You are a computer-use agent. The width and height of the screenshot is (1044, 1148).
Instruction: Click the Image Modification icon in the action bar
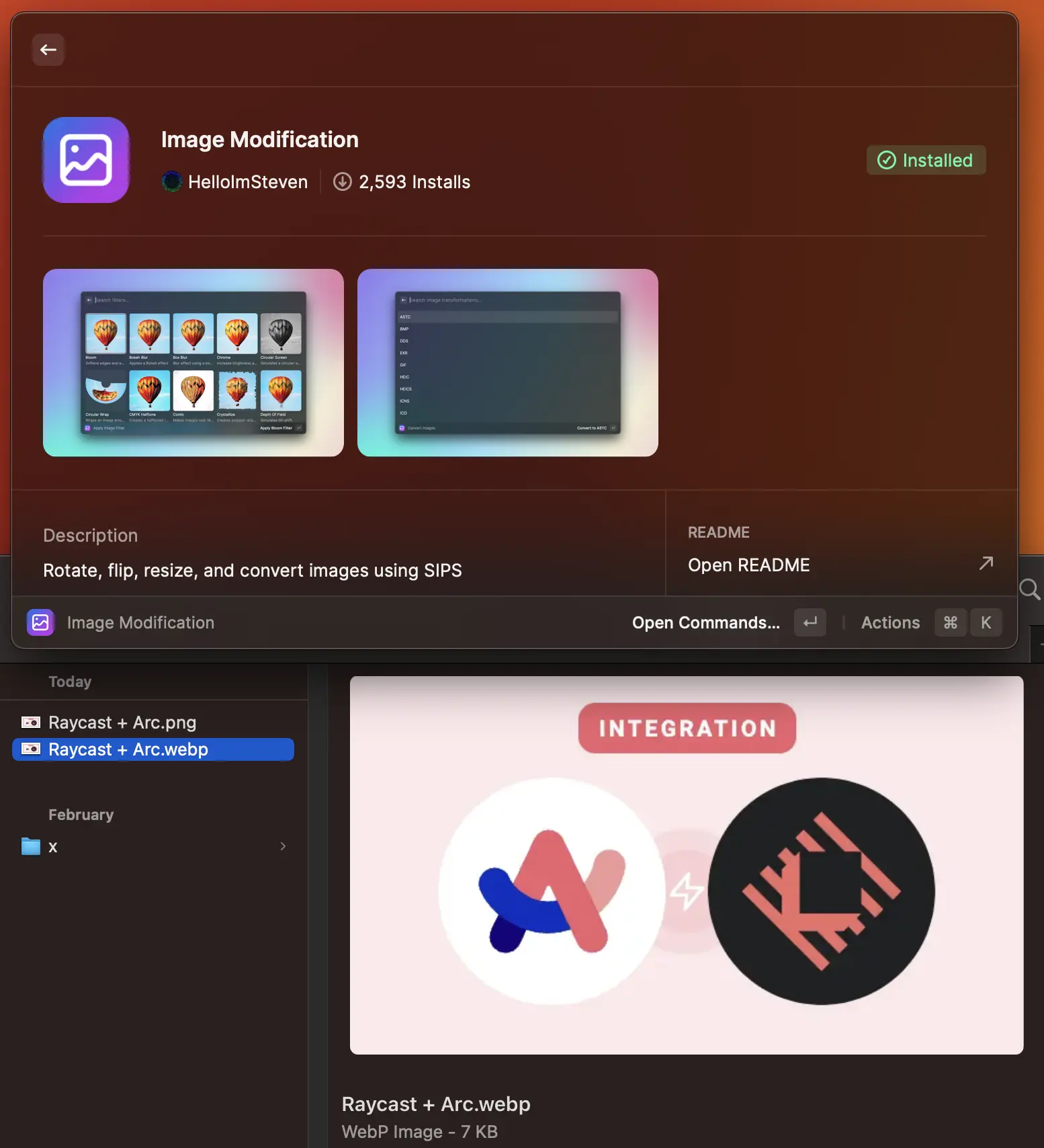point(40,622)
